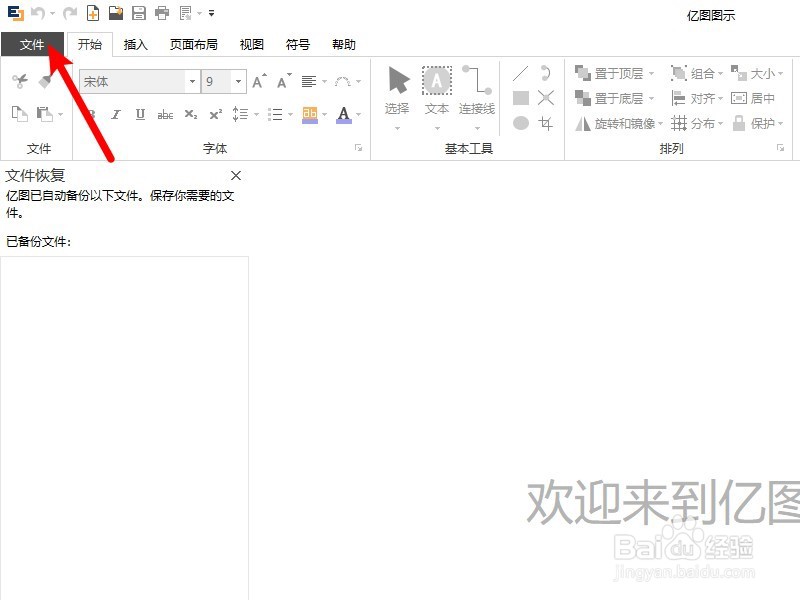The image size is (800, 600).
Task: Open the 文件 menu tab
Action: (32, 44)
